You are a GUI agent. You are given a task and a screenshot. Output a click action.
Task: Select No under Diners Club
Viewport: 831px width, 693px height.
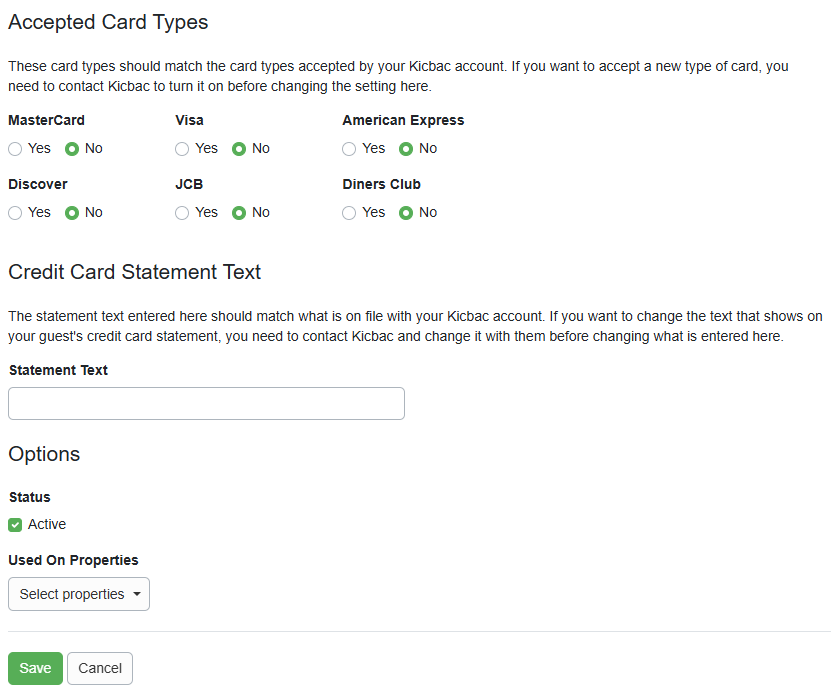(404, 212)
